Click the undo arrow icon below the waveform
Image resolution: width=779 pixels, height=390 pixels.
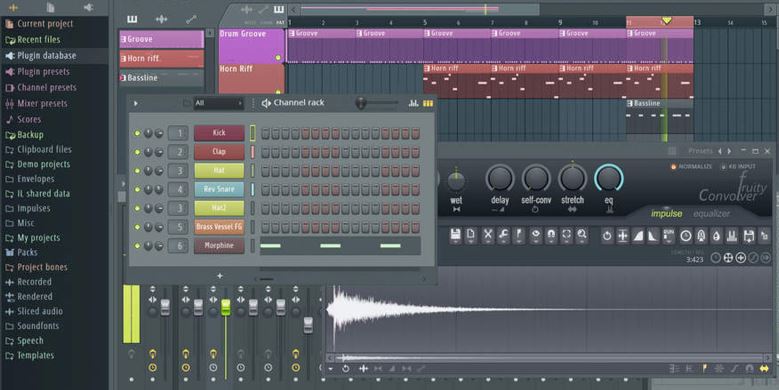click(345, 369)
